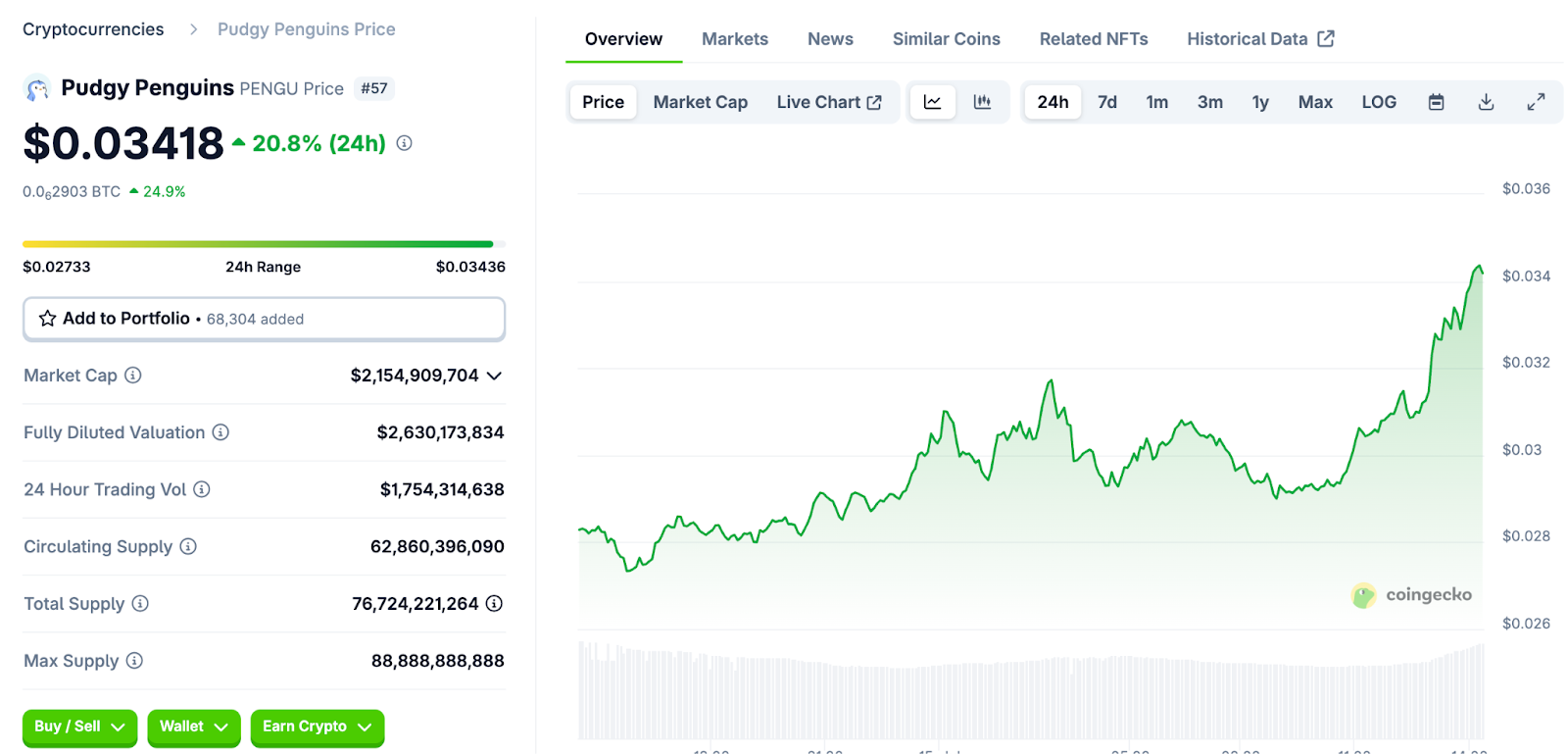Click the 24h Range price bar
This screenshot has width=1568, height=754.
coord(264,244)
